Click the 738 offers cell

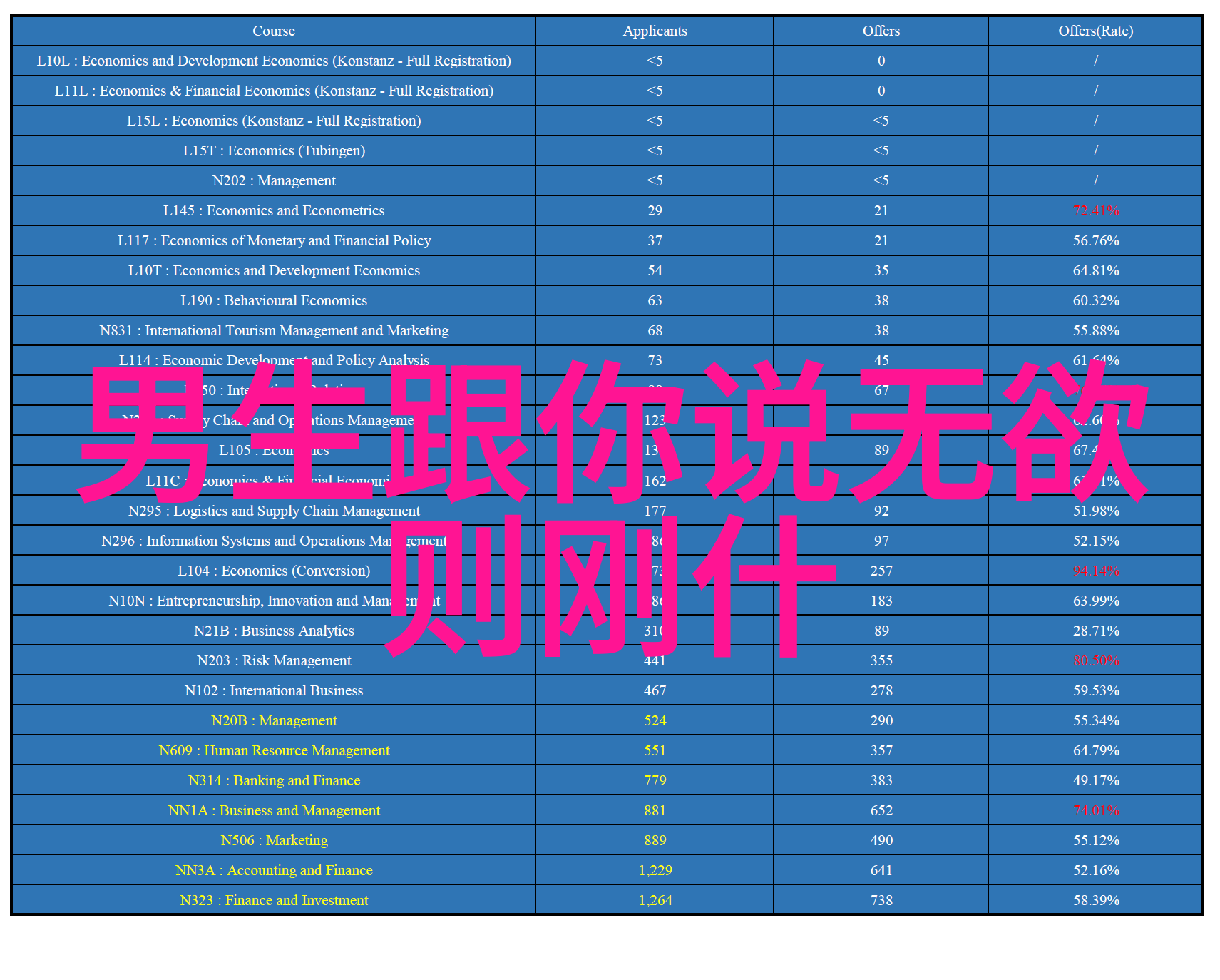tap(881, 900)
